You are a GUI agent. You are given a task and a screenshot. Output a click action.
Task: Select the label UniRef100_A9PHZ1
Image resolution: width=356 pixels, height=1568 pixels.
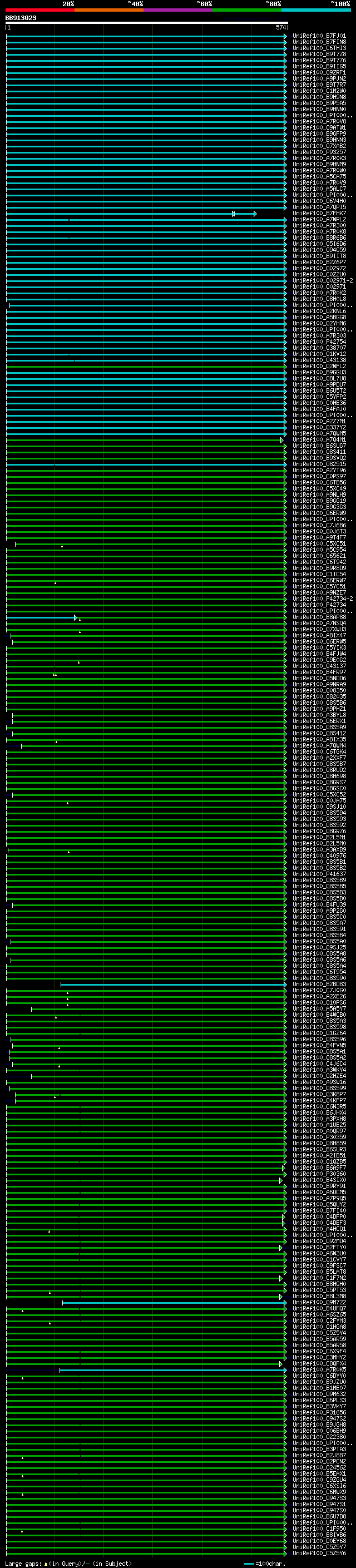pos(319,709)
